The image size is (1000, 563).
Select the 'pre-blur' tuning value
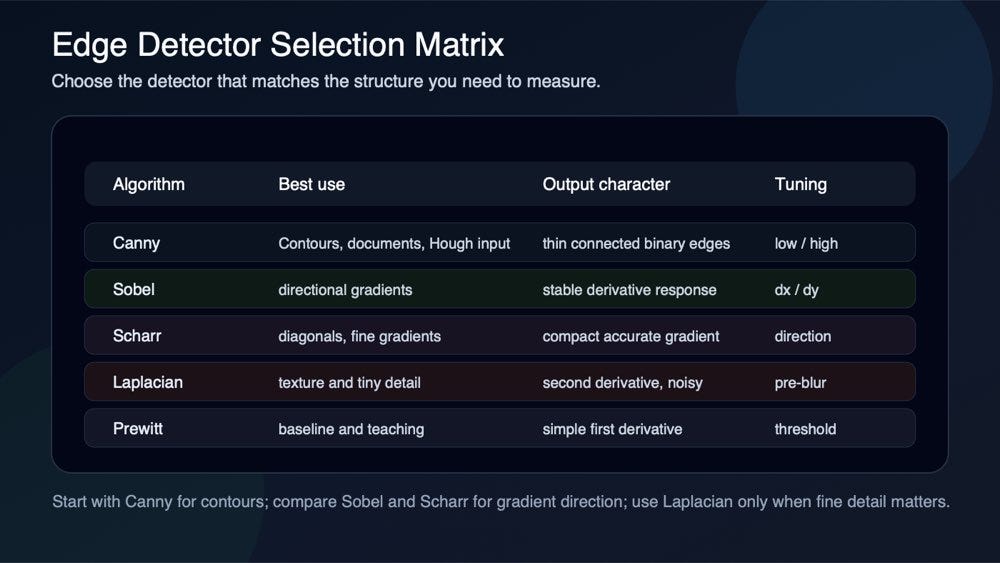coord(800,383)
